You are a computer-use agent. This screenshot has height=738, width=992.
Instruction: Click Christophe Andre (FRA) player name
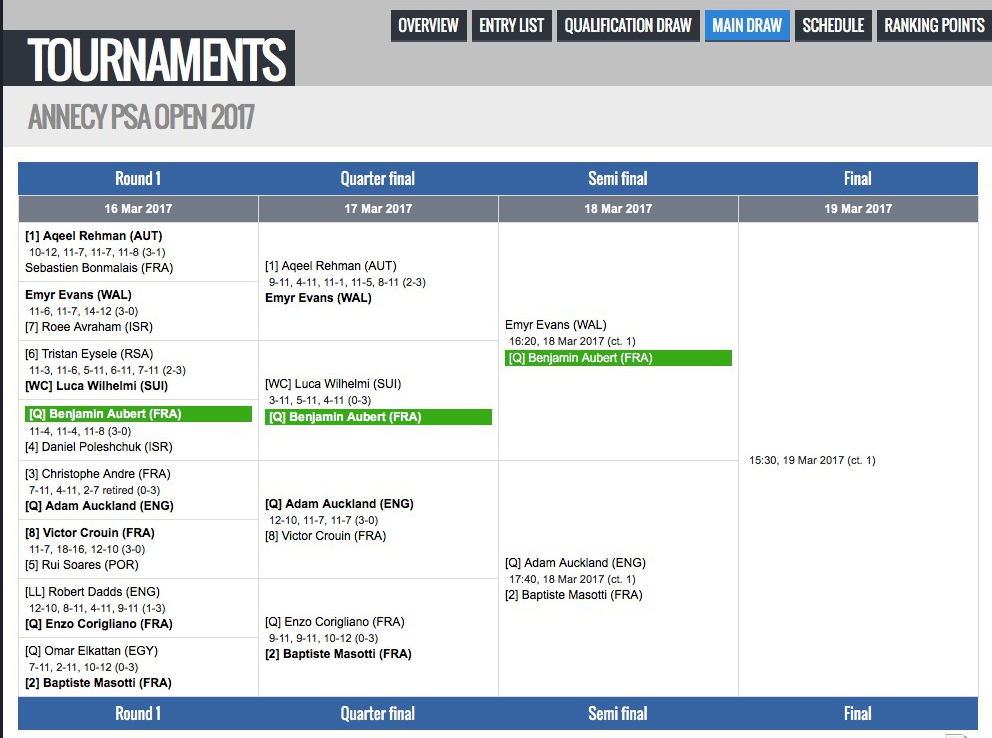pos(97,473)
